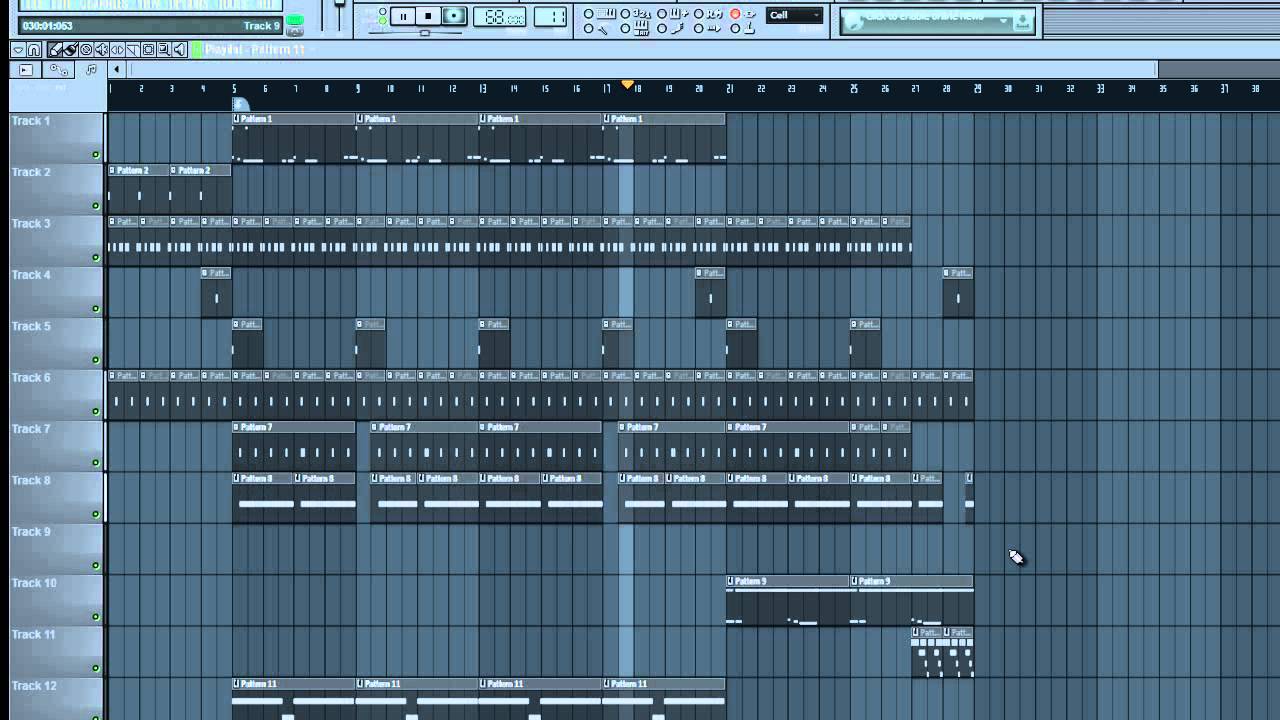Click bar 21 on the timeline ruler

(730, 89)
